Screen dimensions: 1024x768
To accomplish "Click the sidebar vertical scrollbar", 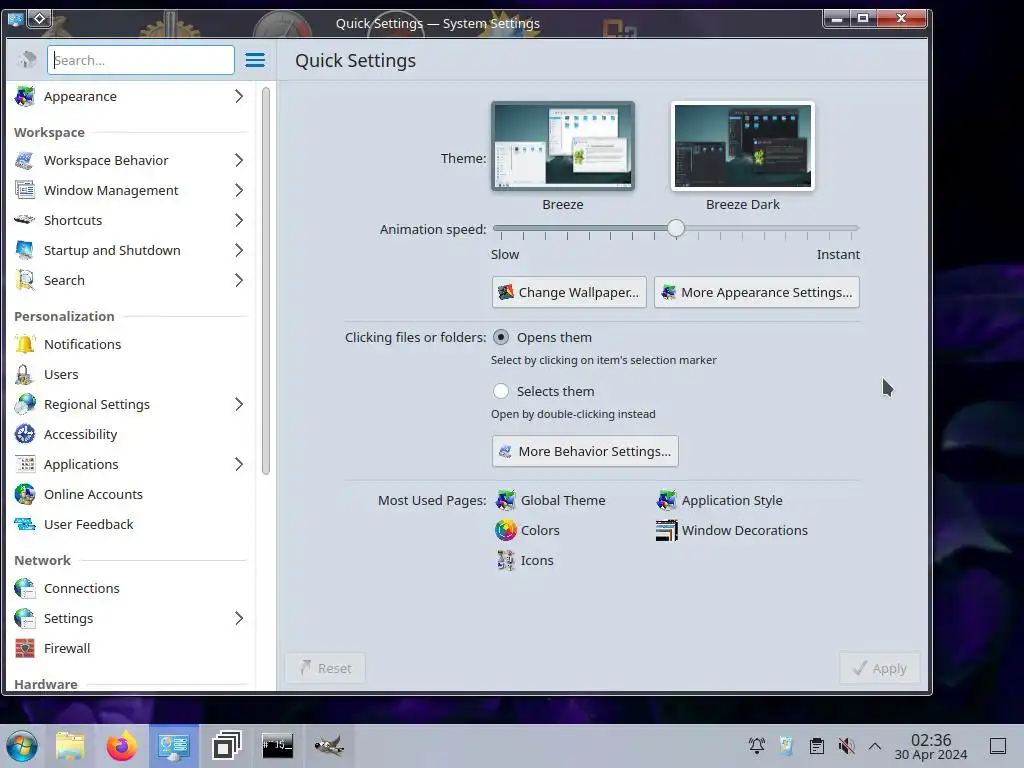I will pyautogui.click(x=266, y=281).
